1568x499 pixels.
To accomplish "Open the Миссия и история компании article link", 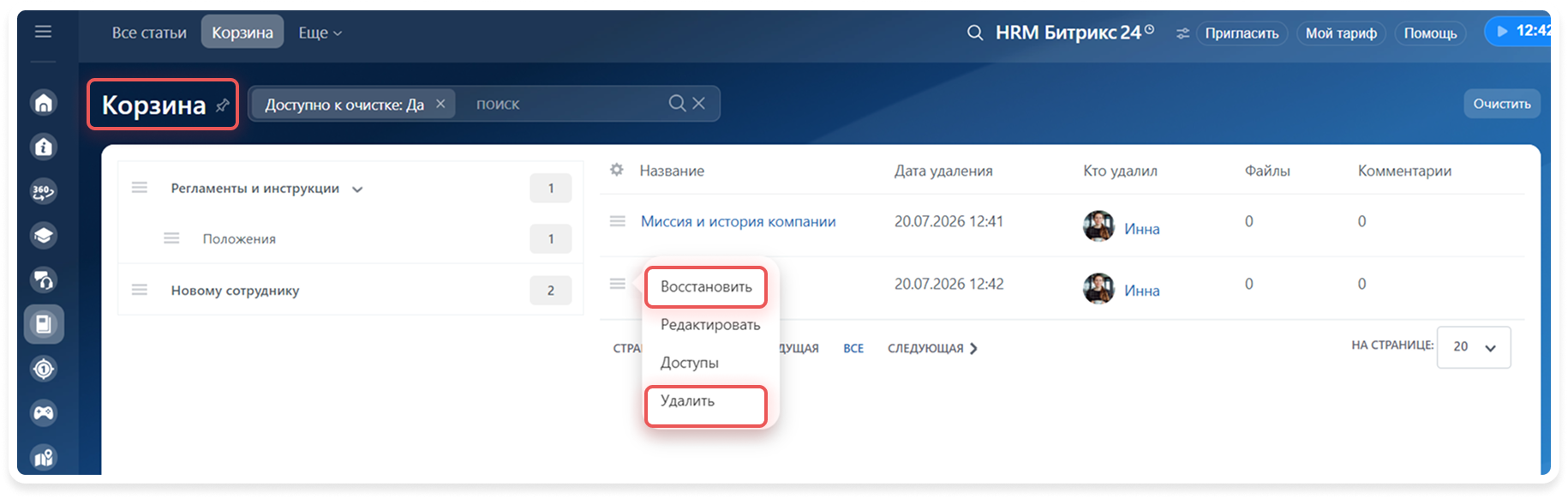I will pyautogui.click(x=738, y=221).
